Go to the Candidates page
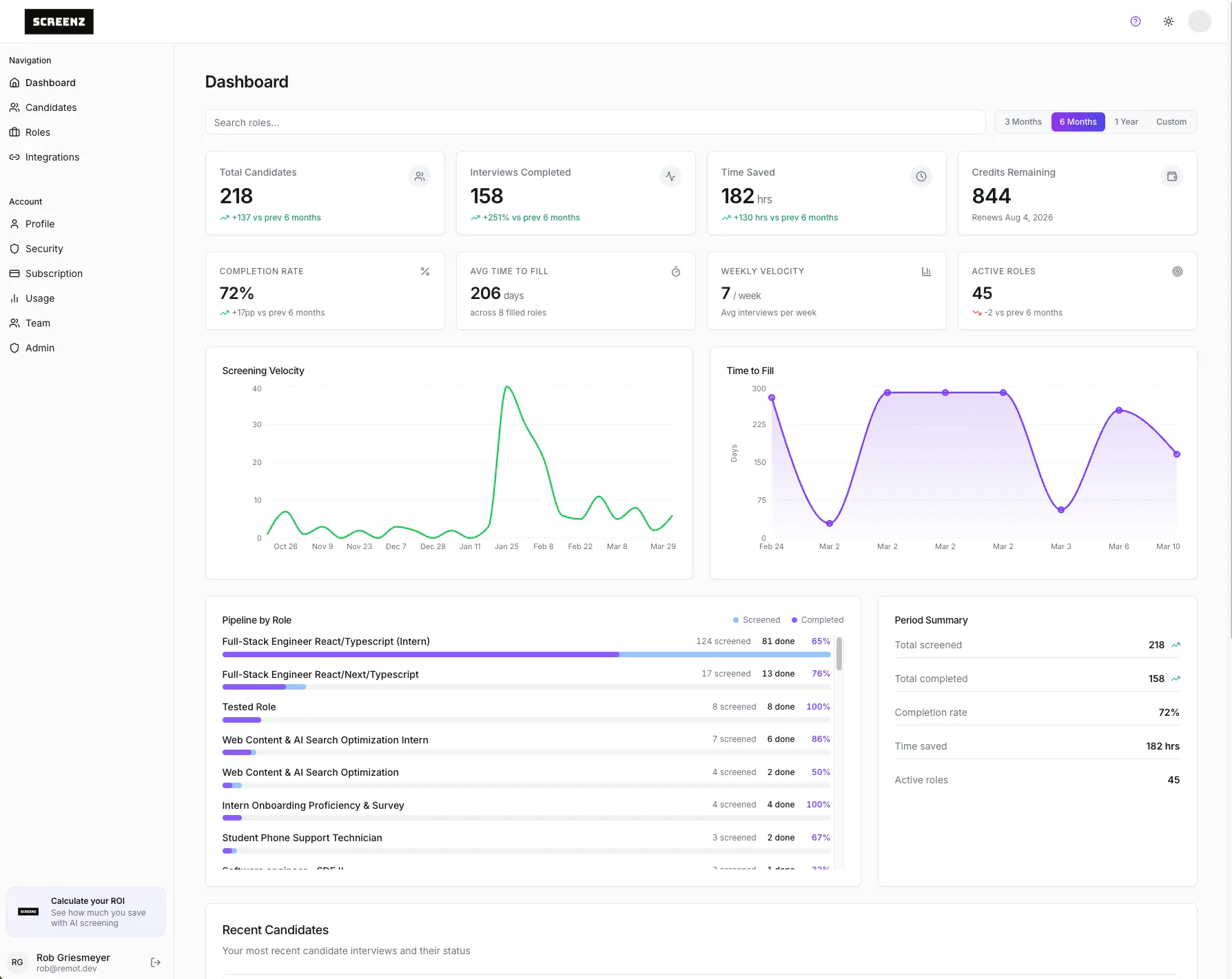The width and height of the screenshot is (1232, 979). pyautogui.click(x=51, y=107)
